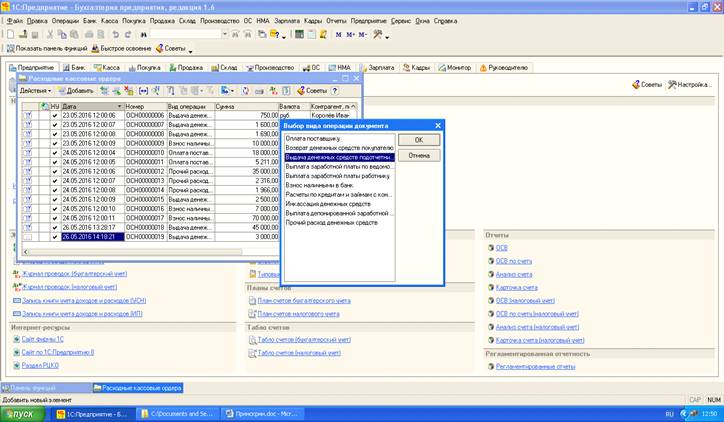
Task: Click the help question-mark icon in journal toolbar
Action: (335, 90)
